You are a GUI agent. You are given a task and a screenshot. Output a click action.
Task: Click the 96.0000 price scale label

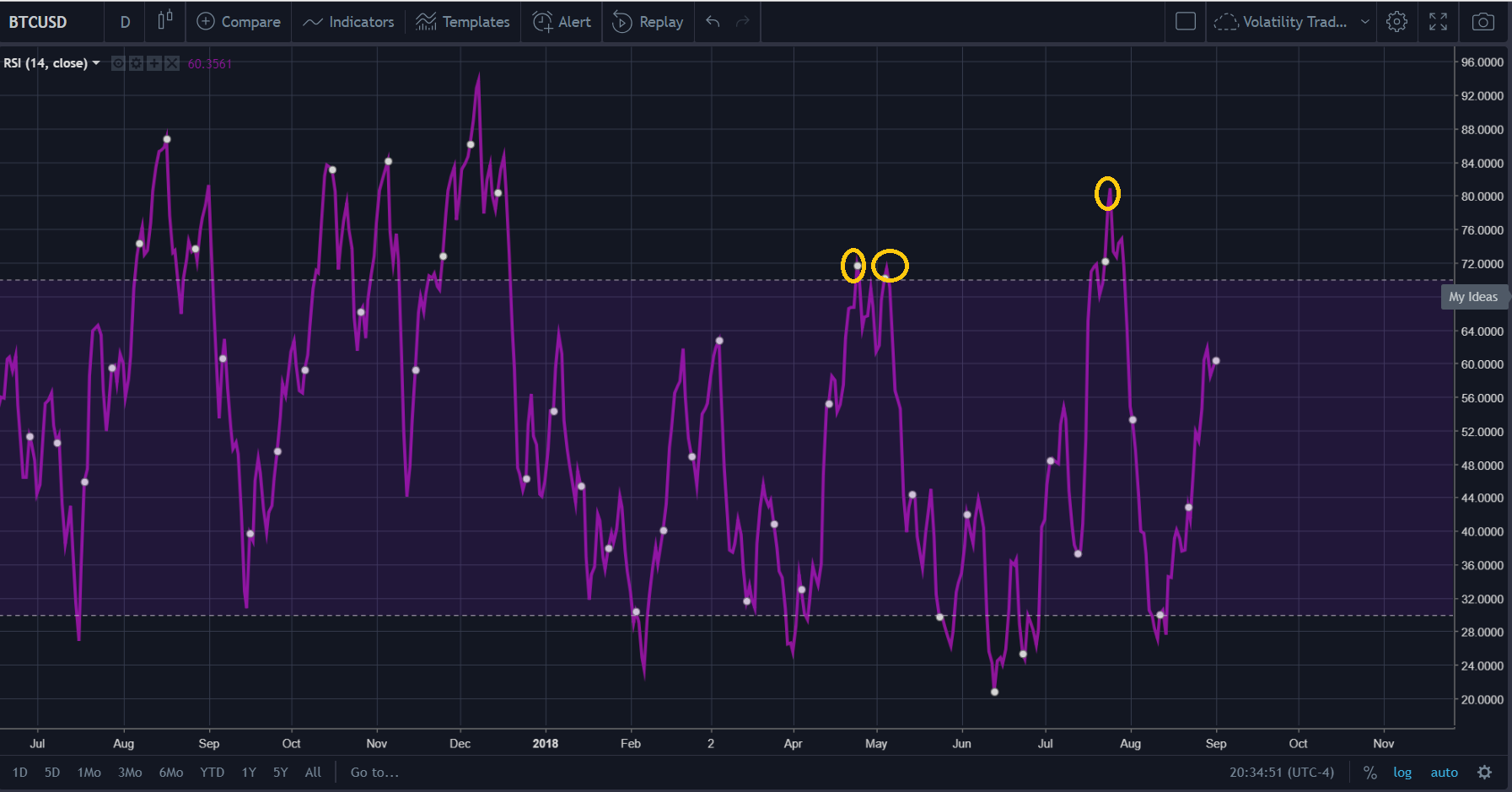[x=1482, y=62]
